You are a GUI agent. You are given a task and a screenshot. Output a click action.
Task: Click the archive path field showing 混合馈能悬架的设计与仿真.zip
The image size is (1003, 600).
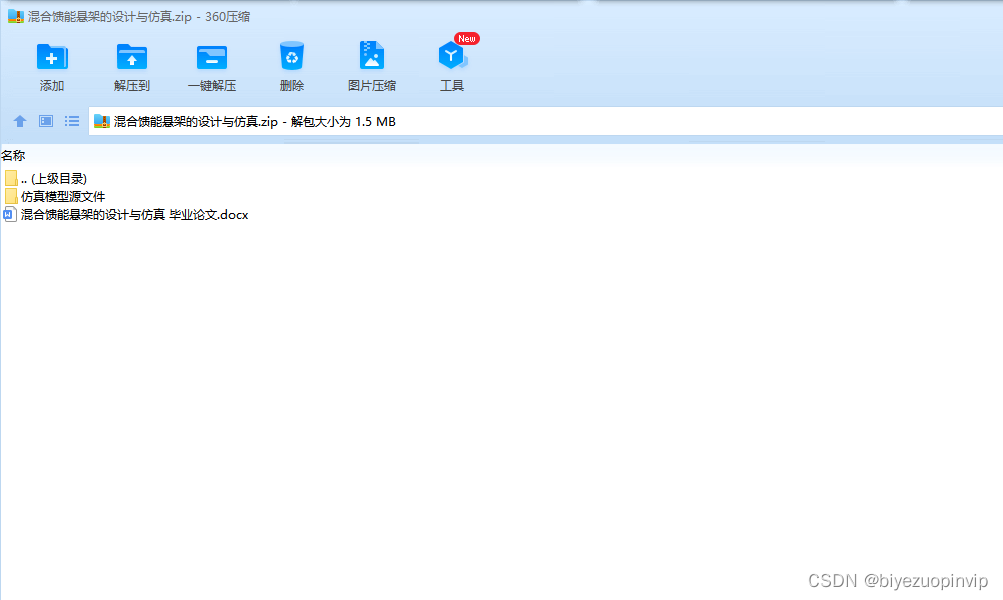click(546, 122)
